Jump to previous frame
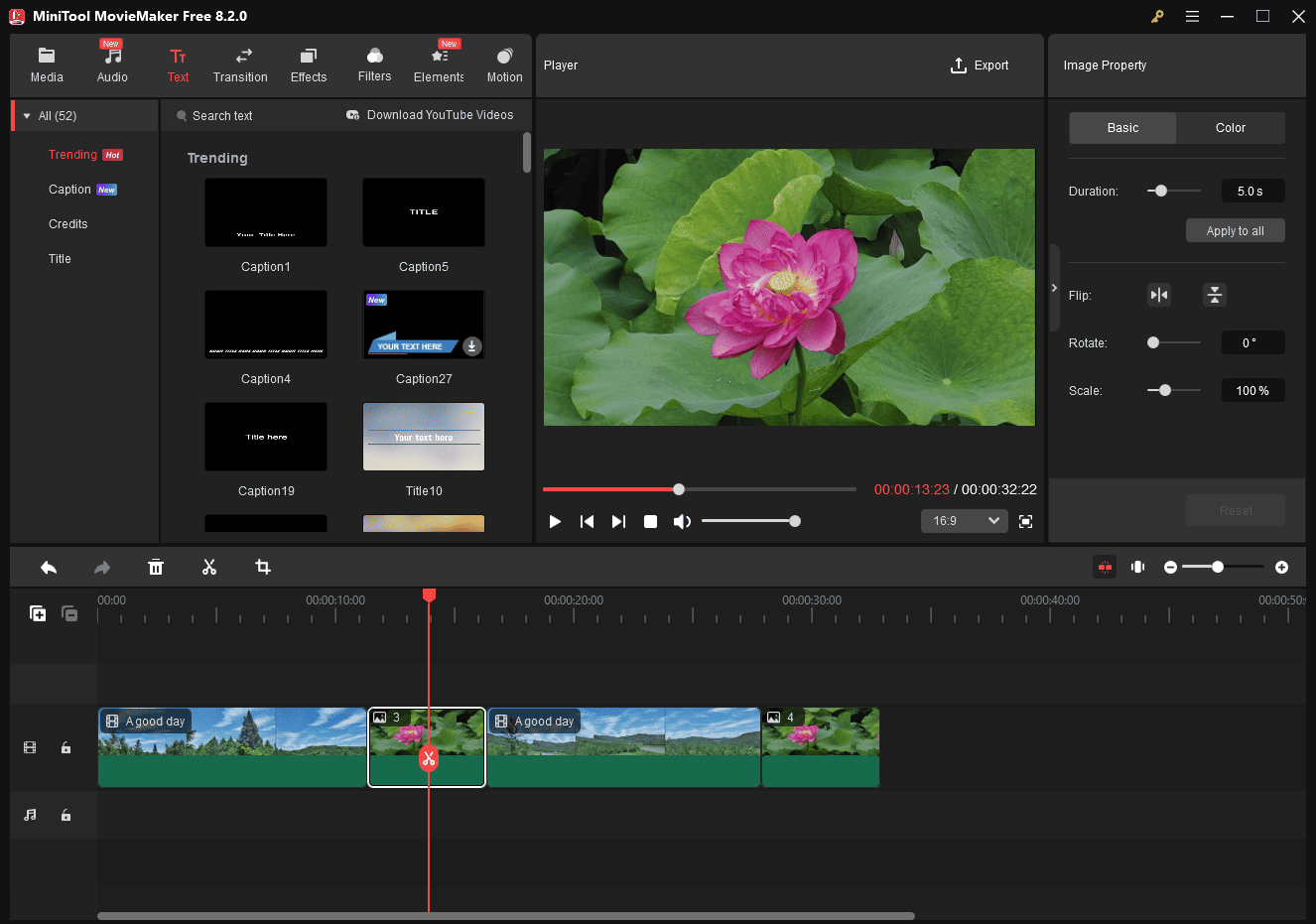Image resolution: width=1316 pixels, height=924 pixels. [x=587, y=521]
